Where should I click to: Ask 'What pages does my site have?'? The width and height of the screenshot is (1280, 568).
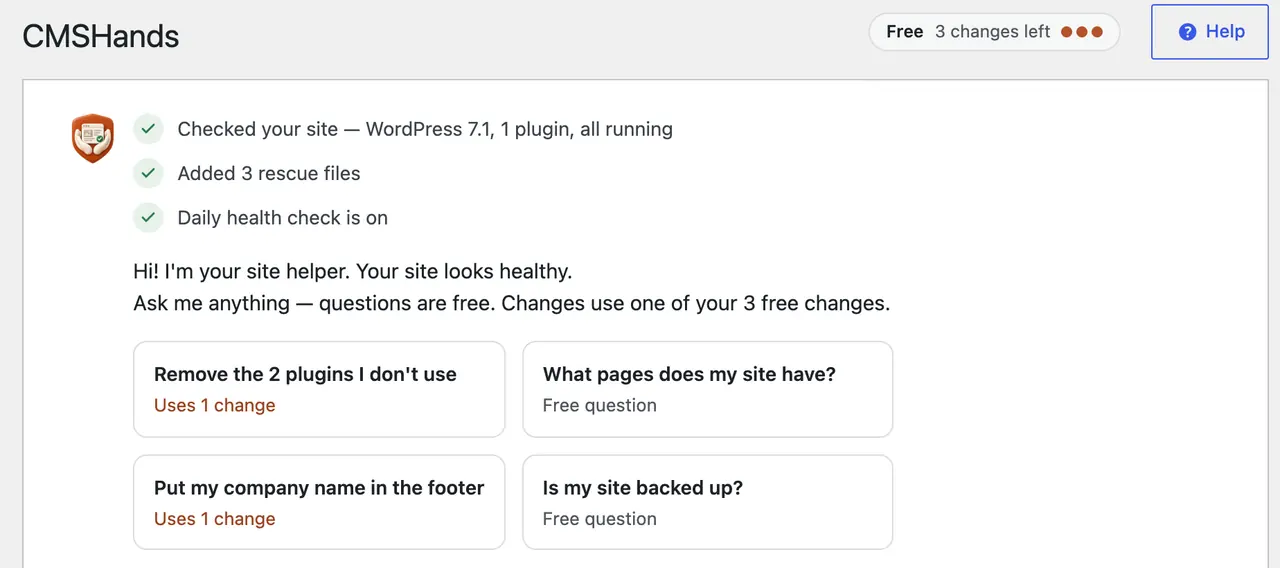707,389
